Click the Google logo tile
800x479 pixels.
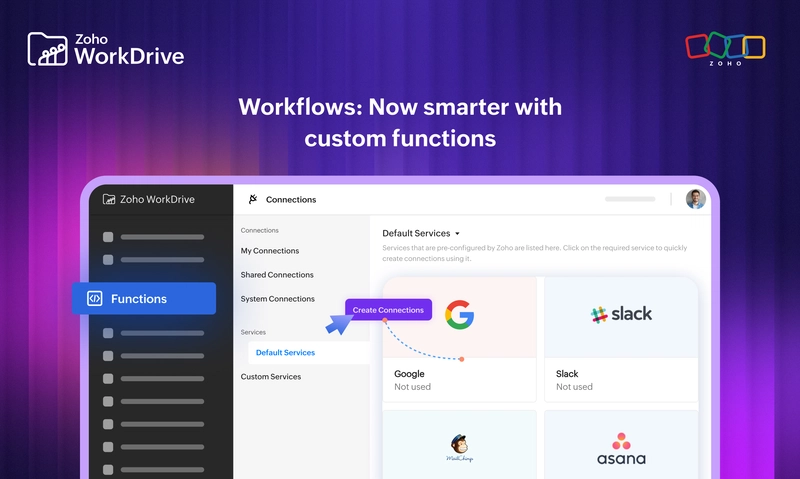(459, 315)
